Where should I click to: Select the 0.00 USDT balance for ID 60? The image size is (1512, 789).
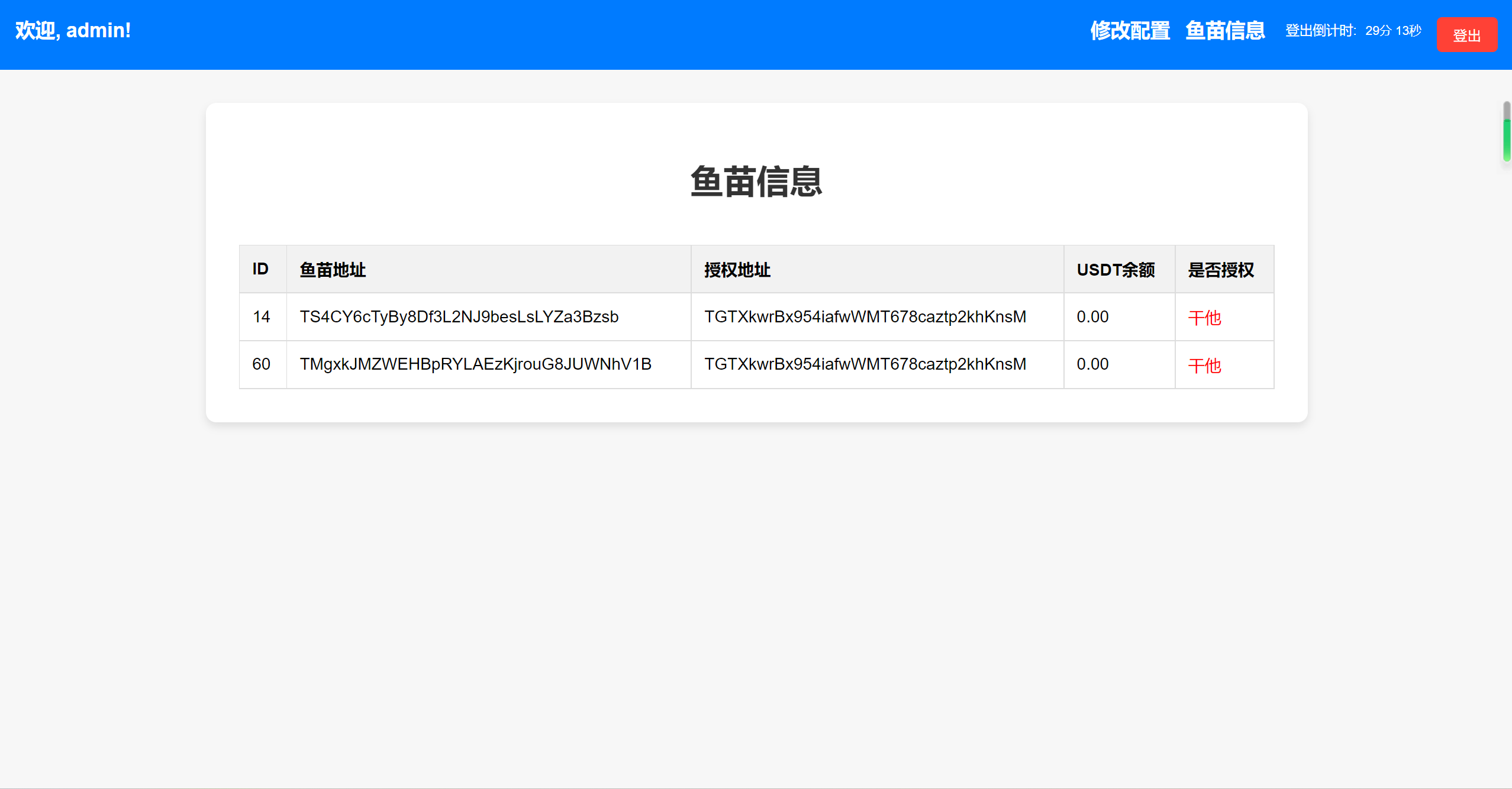(x=1092, y=364)
